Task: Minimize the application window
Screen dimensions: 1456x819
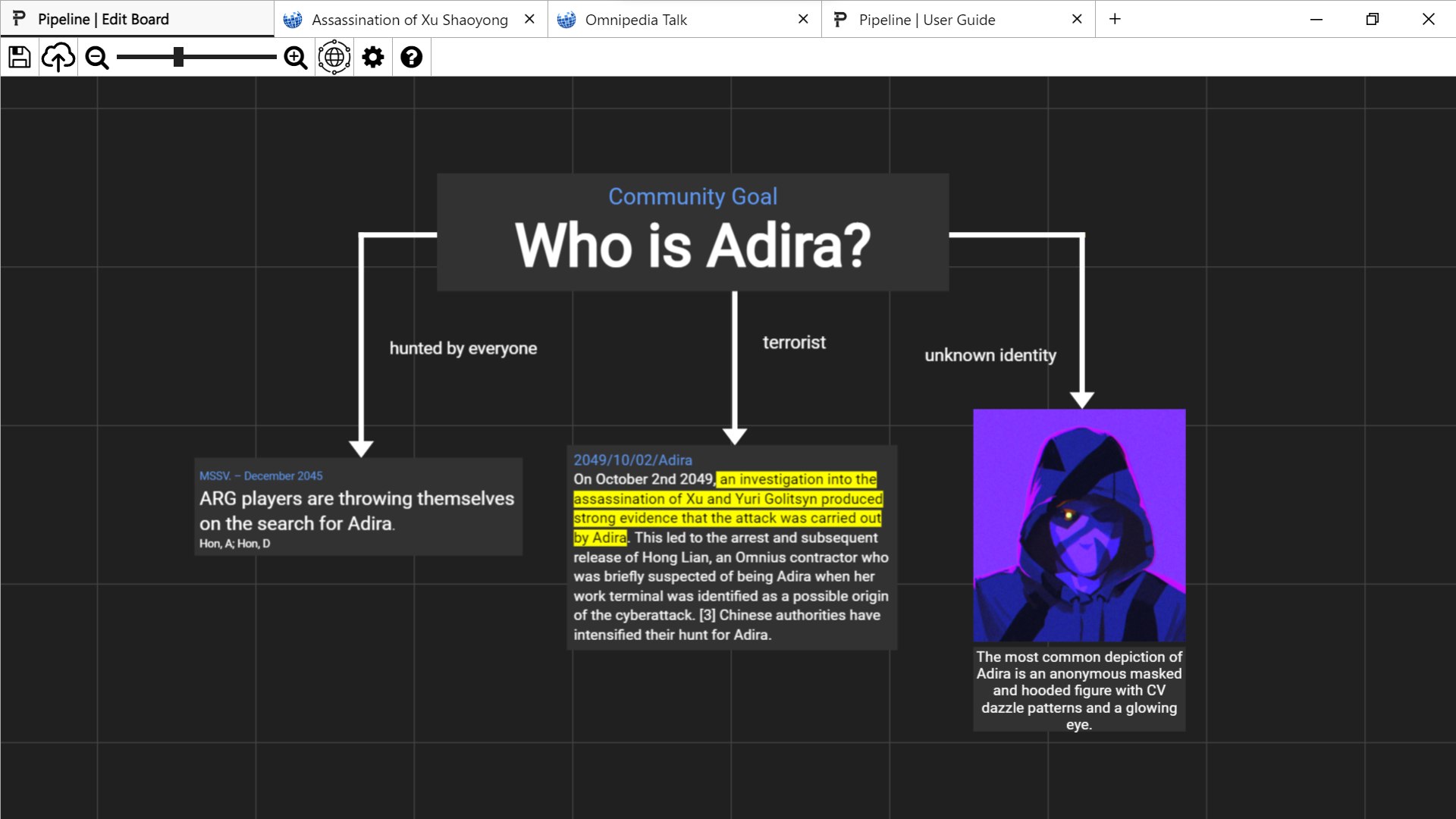Action: pyautogui.click(x=1316, y=19)
